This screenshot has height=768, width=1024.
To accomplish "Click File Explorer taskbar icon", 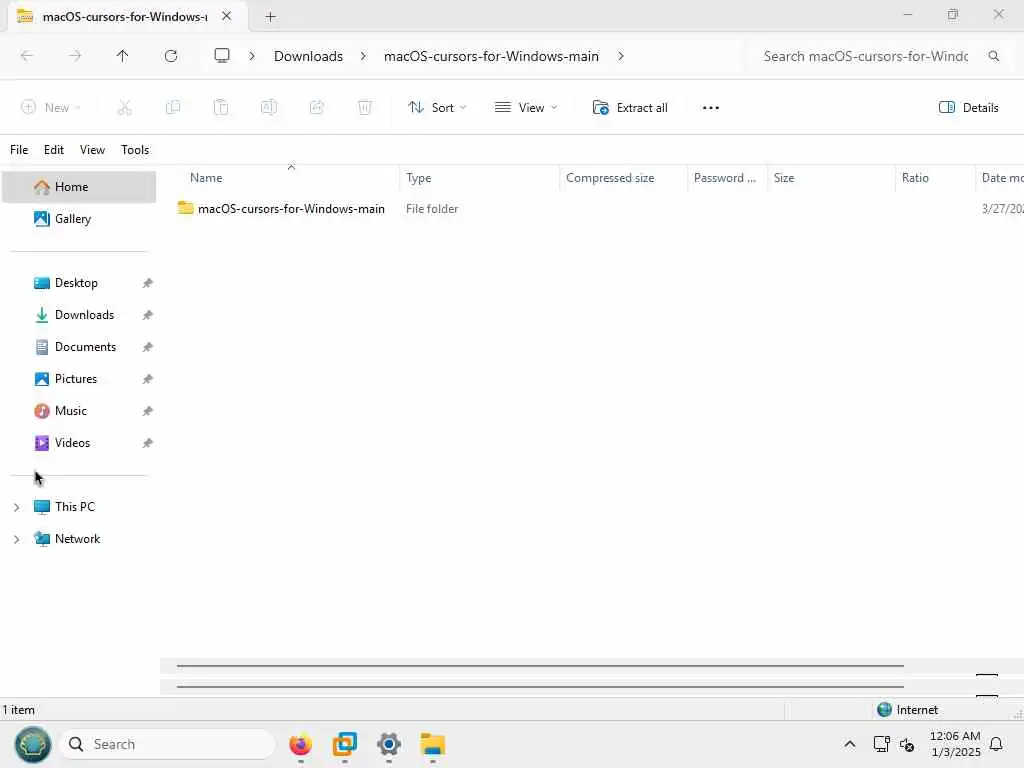I will [432, 744].
